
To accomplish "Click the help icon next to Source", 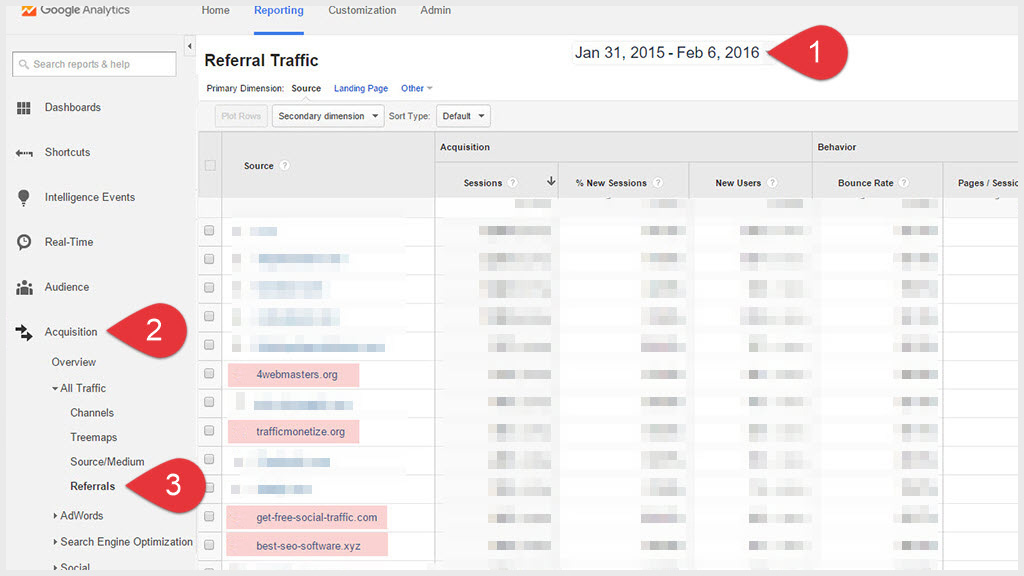I will (x=284, y=165).
